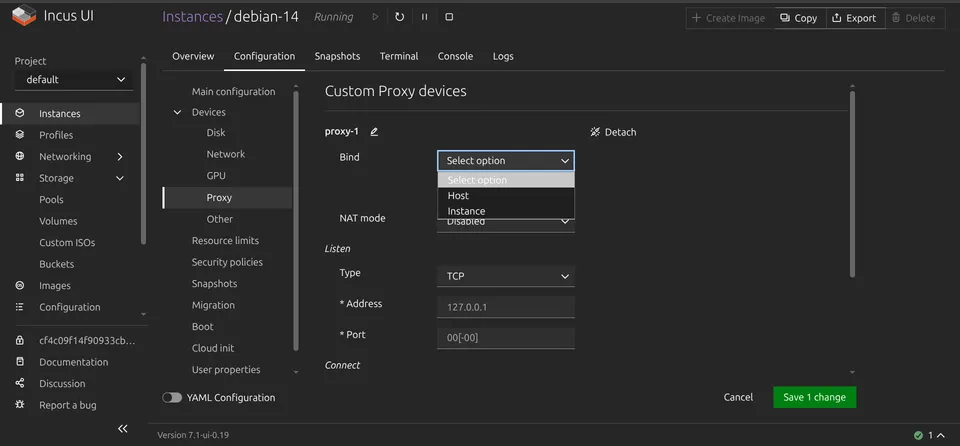Toggle YAML Configuration switch

point(172,398)
